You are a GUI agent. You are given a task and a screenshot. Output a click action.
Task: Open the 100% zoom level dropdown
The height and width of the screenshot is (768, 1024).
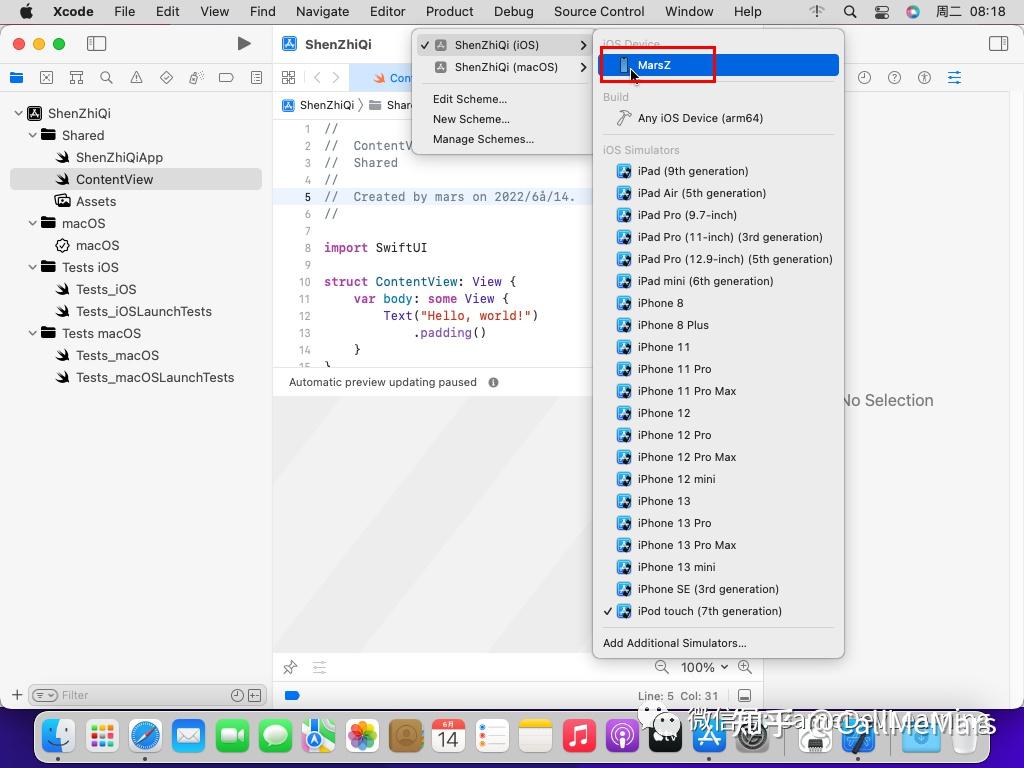pos(704,667)
